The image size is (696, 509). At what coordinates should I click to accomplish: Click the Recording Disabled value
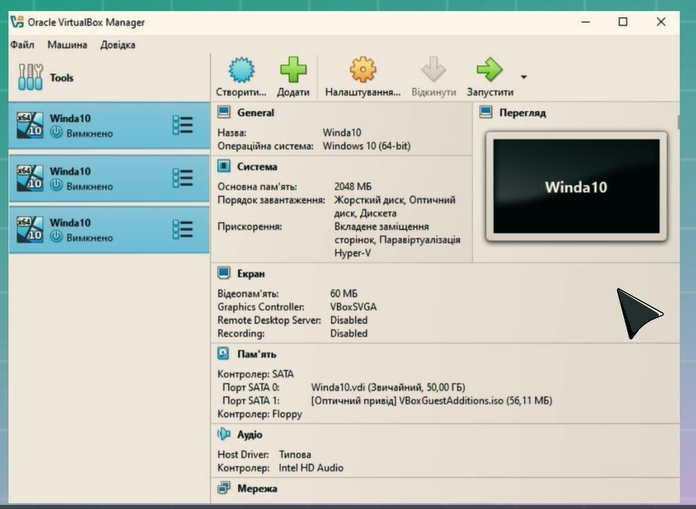(x=349, y=333)
